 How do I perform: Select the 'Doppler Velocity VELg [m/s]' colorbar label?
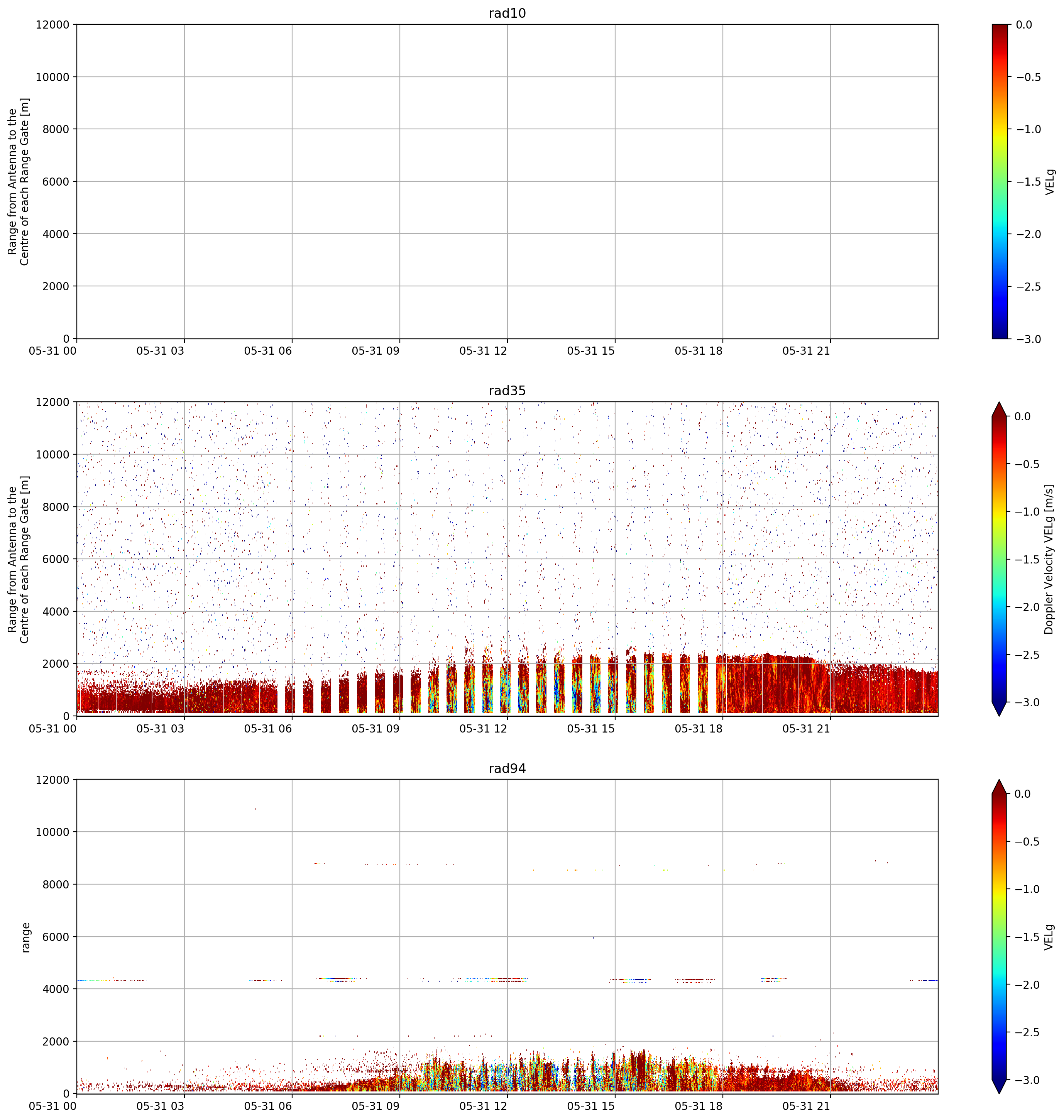pyautogui.click(x=1049, y=559)
